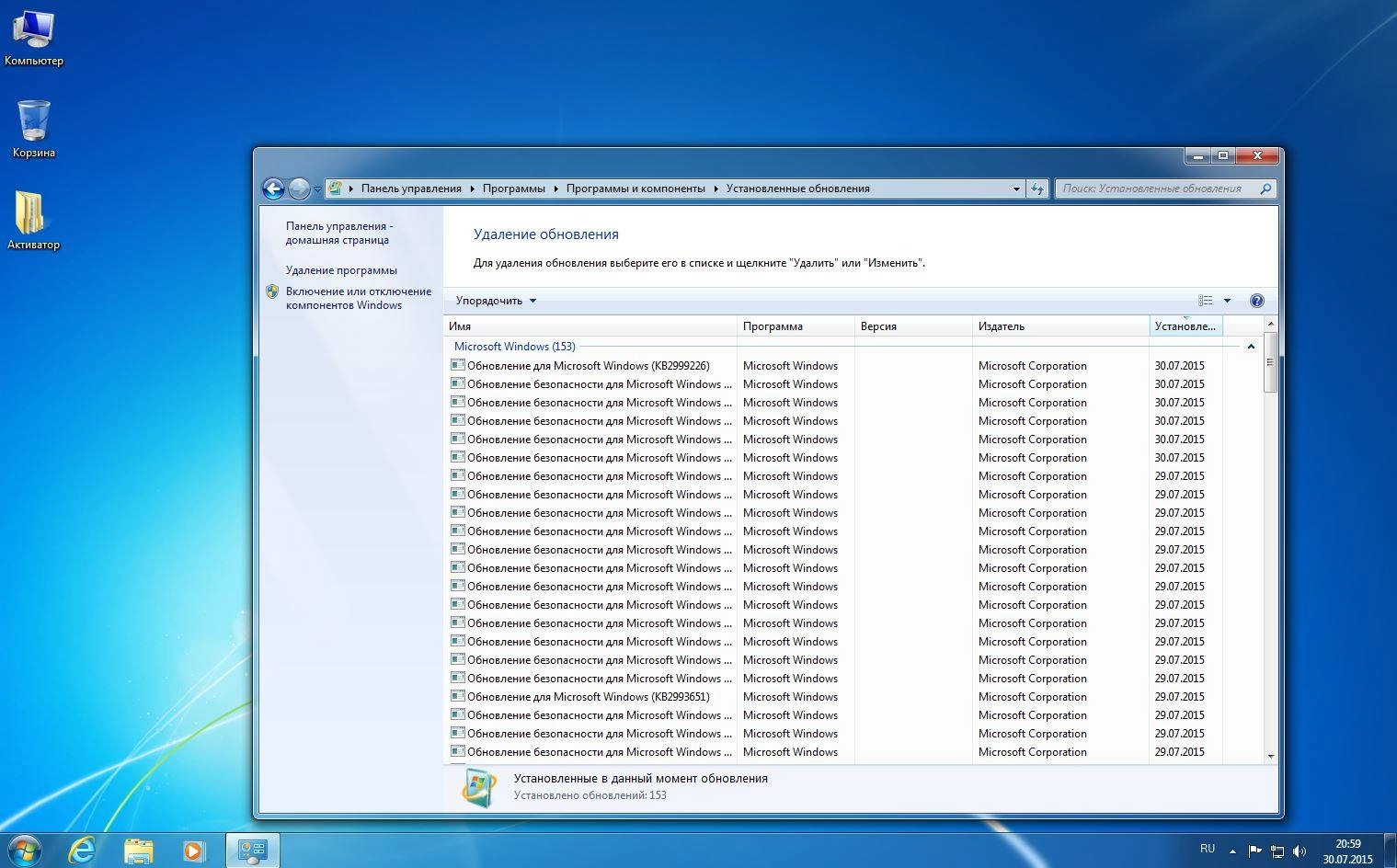Change view using the view icon
Image resolution: width=1397 pixels, height=868 pixels.
coord(1206,301)
